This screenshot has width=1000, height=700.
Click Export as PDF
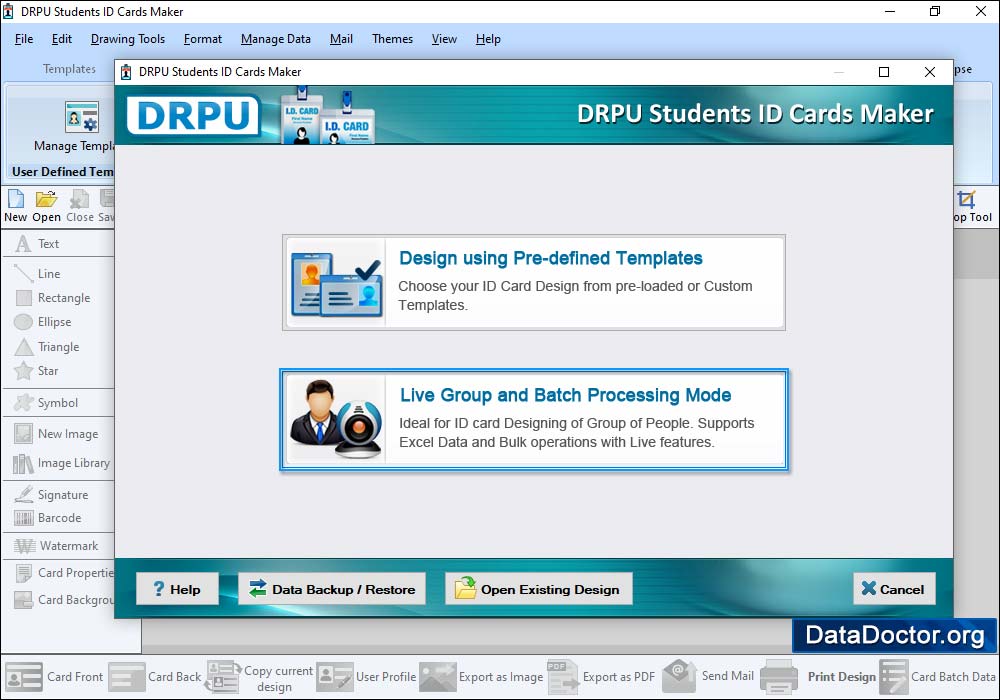601,677
